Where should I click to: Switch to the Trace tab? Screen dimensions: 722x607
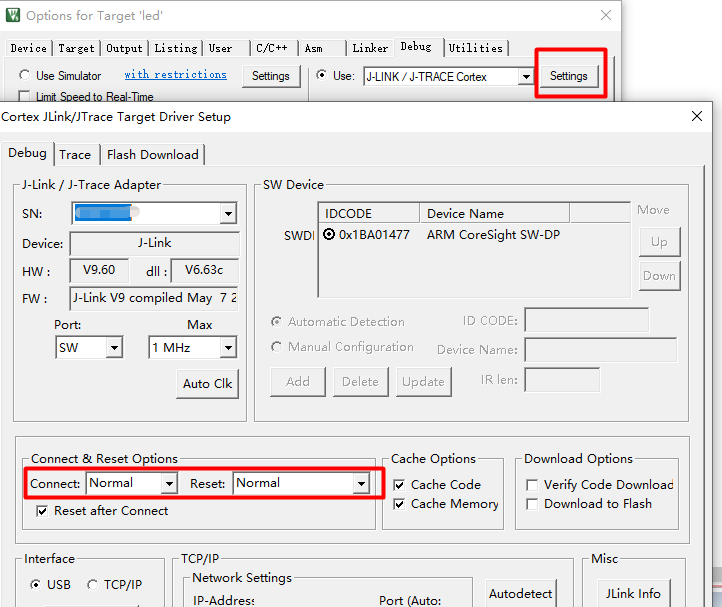75,155
